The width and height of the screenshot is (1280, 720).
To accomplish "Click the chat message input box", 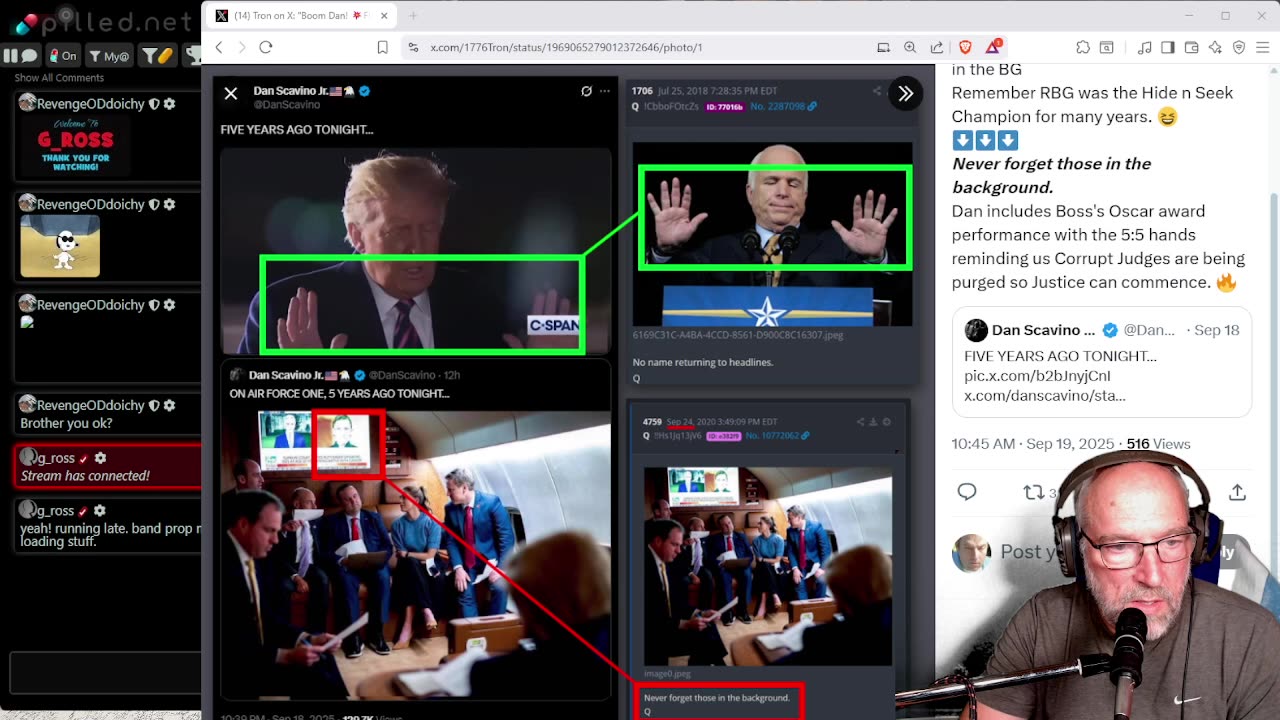I will (105, 673).
